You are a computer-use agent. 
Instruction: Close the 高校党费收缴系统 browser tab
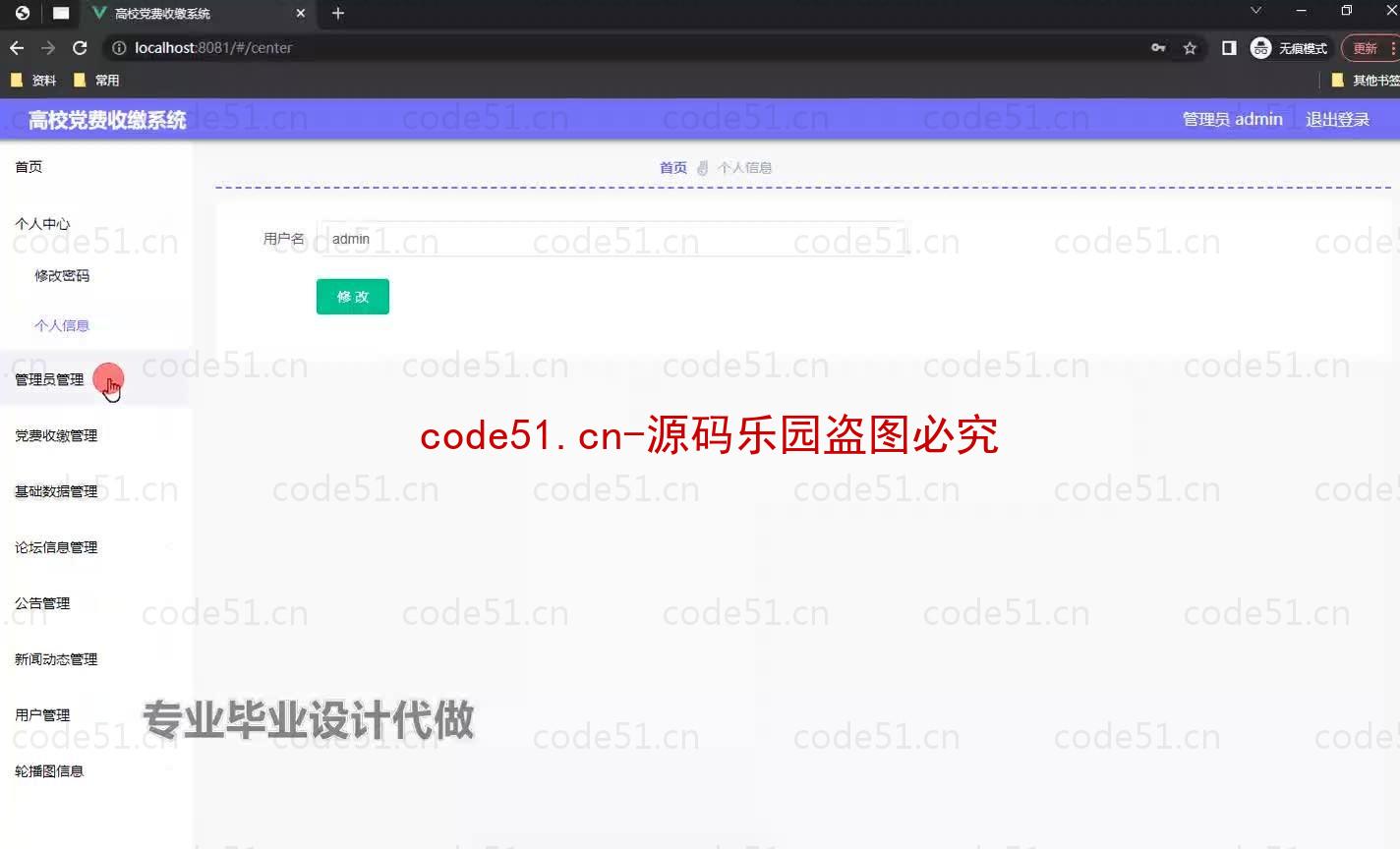(301, 13)
